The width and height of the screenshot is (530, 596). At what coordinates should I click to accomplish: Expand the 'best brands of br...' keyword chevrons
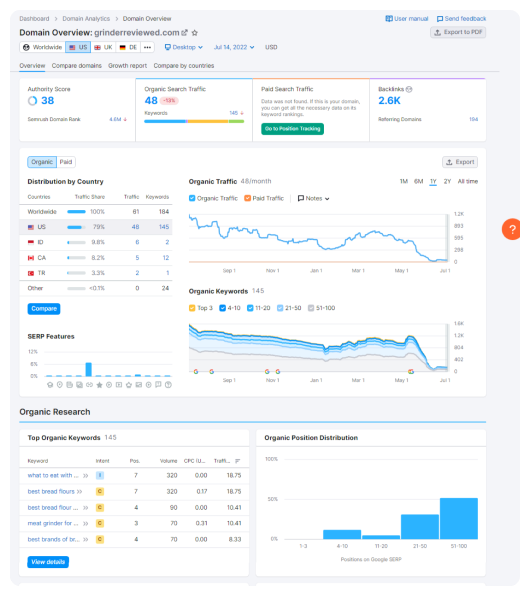point(86,540)
